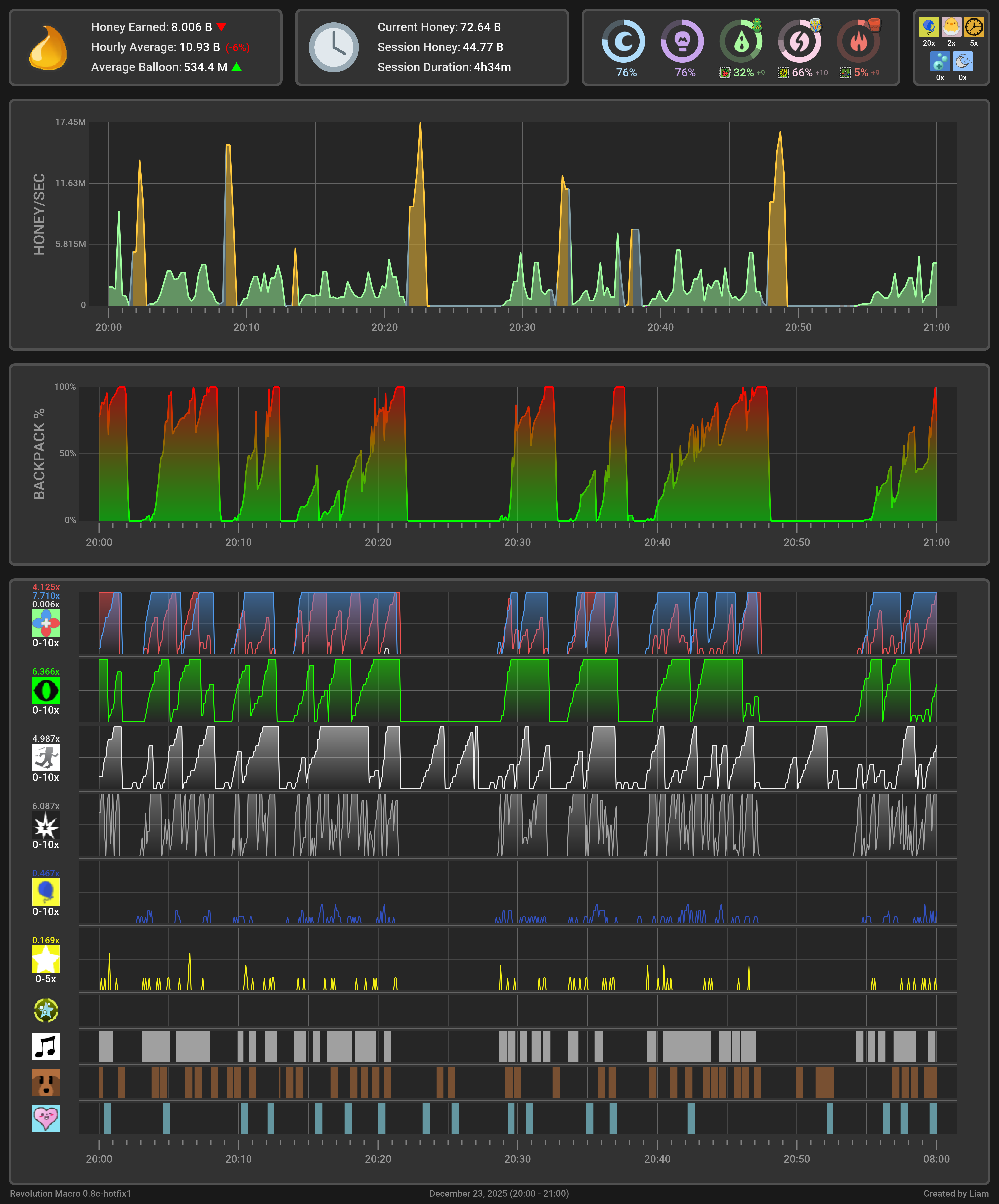Screen dimensions: 999x1204
Task: Click the green eye Focus buff icon
Action: pyautogui.click(x=46, y=690)
